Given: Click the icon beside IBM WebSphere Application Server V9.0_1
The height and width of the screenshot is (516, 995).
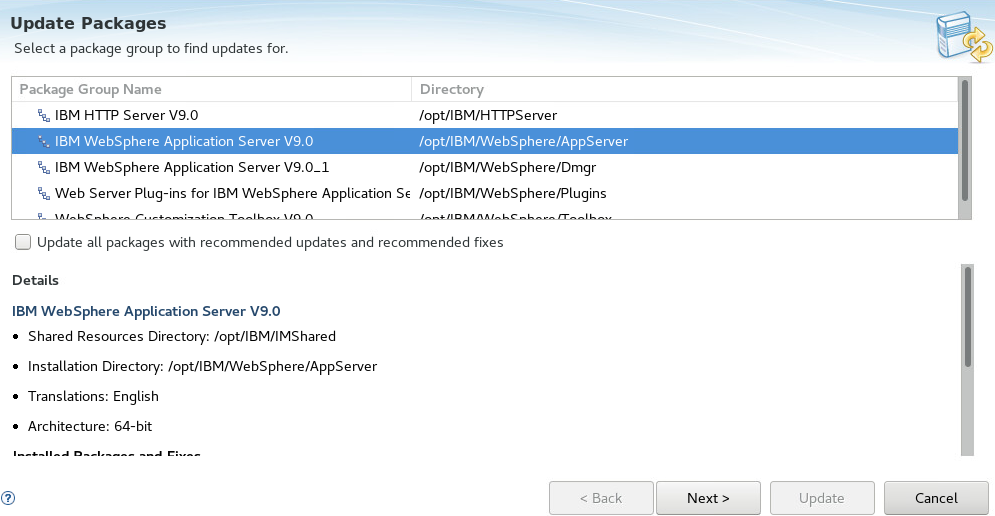Looking at the screenshot, I should pyautogui.click(x=43, y=168).
